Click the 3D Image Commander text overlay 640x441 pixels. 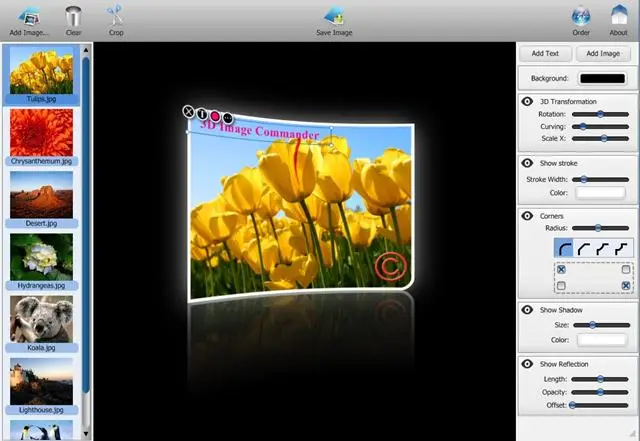pyautogui.click(x=260, y=130)
